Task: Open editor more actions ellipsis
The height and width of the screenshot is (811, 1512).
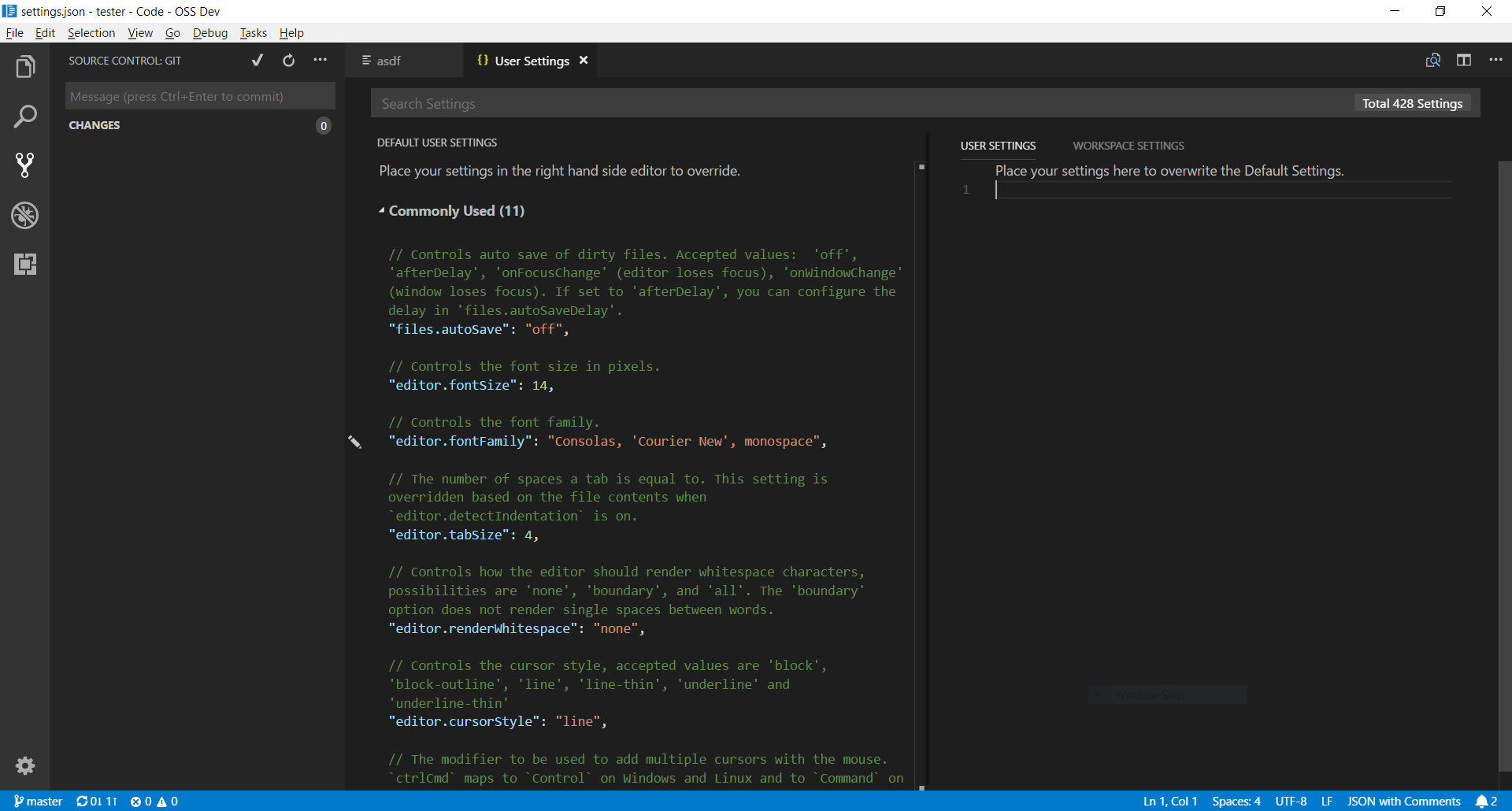Action: point(1495,61)
